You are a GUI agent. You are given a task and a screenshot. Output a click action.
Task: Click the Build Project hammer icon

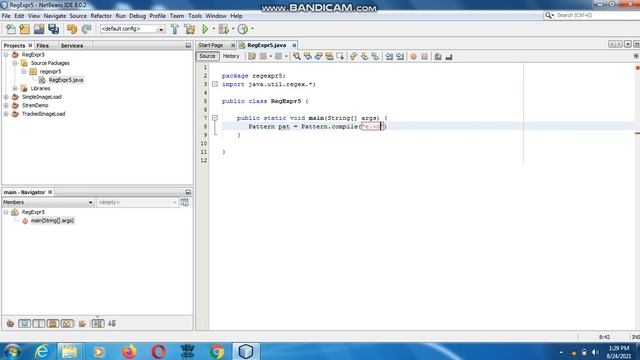[x=175, y=29]
